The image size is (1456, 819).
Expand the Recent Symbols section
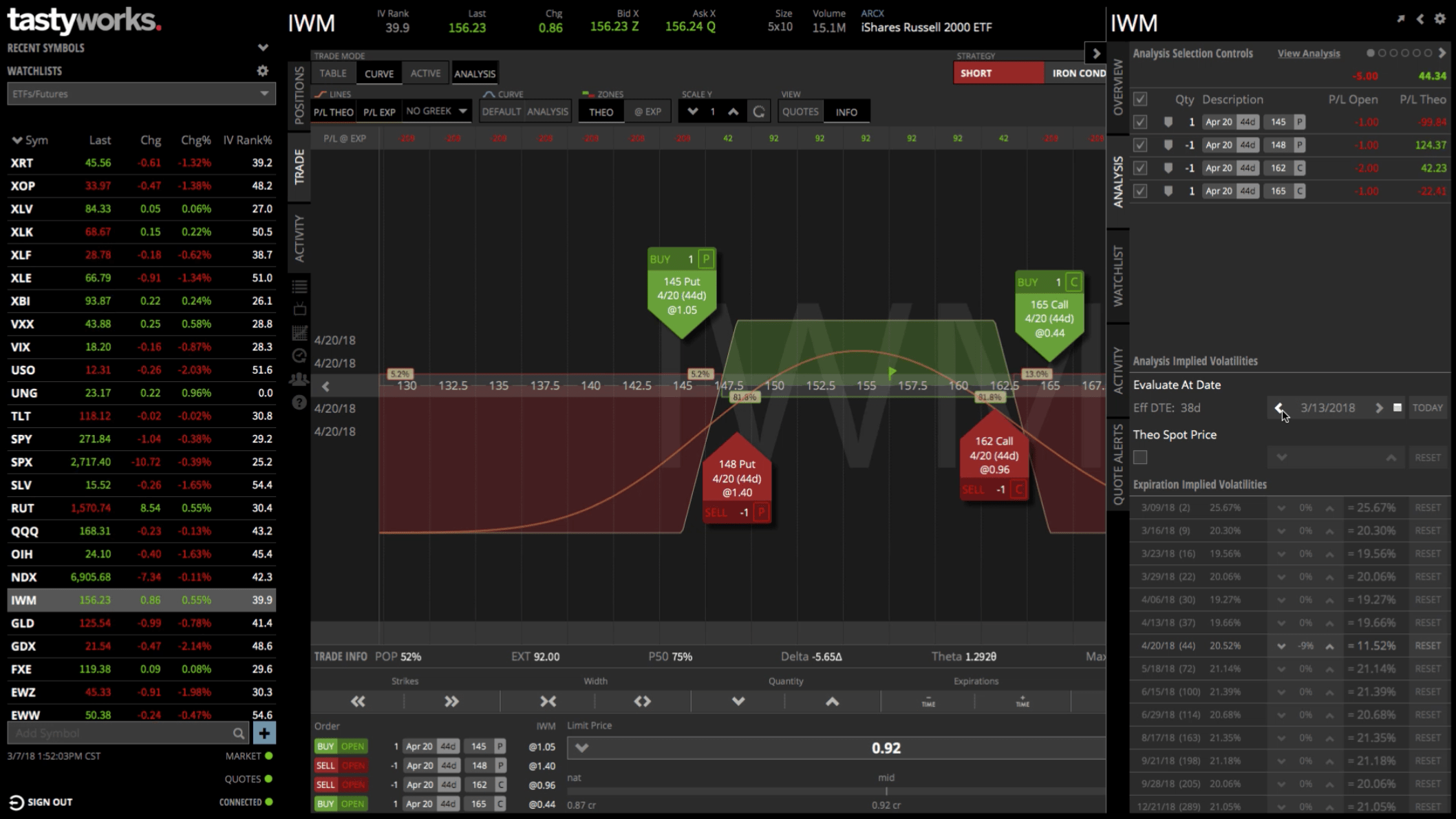click(263, 47)
